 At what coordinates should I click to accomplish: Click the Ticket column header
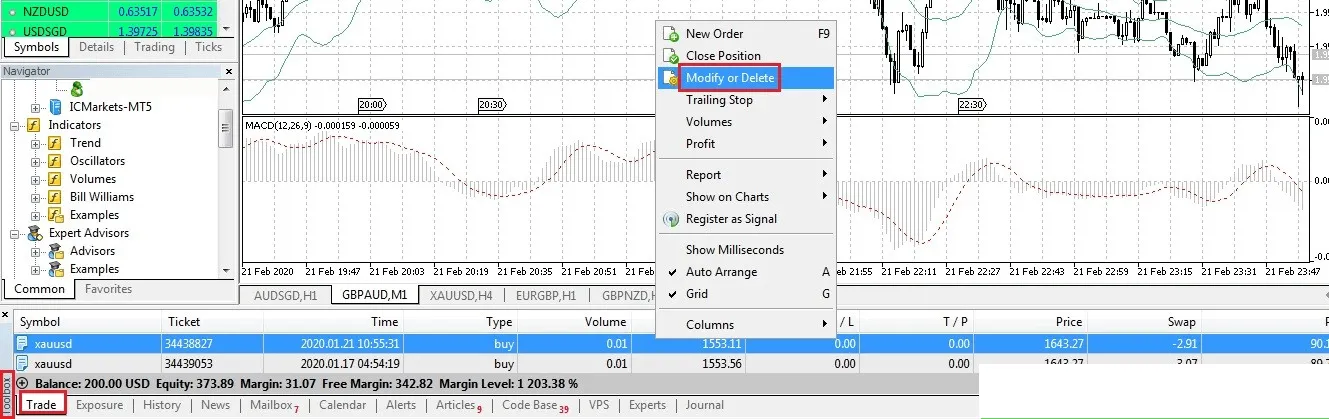pyautogui.click(x=213, y=322)
